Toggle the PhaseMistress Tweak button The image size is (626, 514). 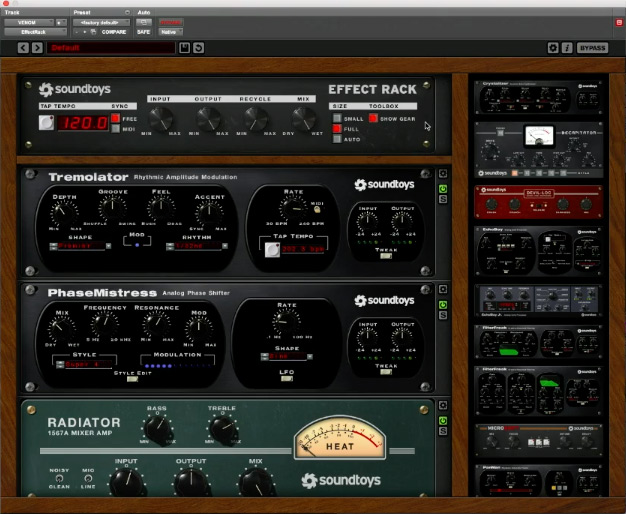pyautogui.click(x=386, y=372)
